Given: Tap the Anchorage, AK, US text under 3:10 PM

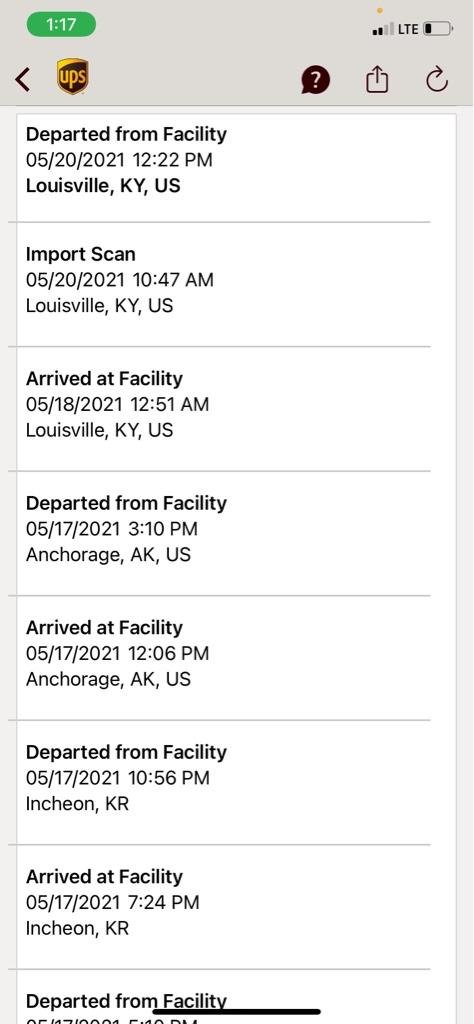Looking at the screenshot, I should tap(108, 555).
